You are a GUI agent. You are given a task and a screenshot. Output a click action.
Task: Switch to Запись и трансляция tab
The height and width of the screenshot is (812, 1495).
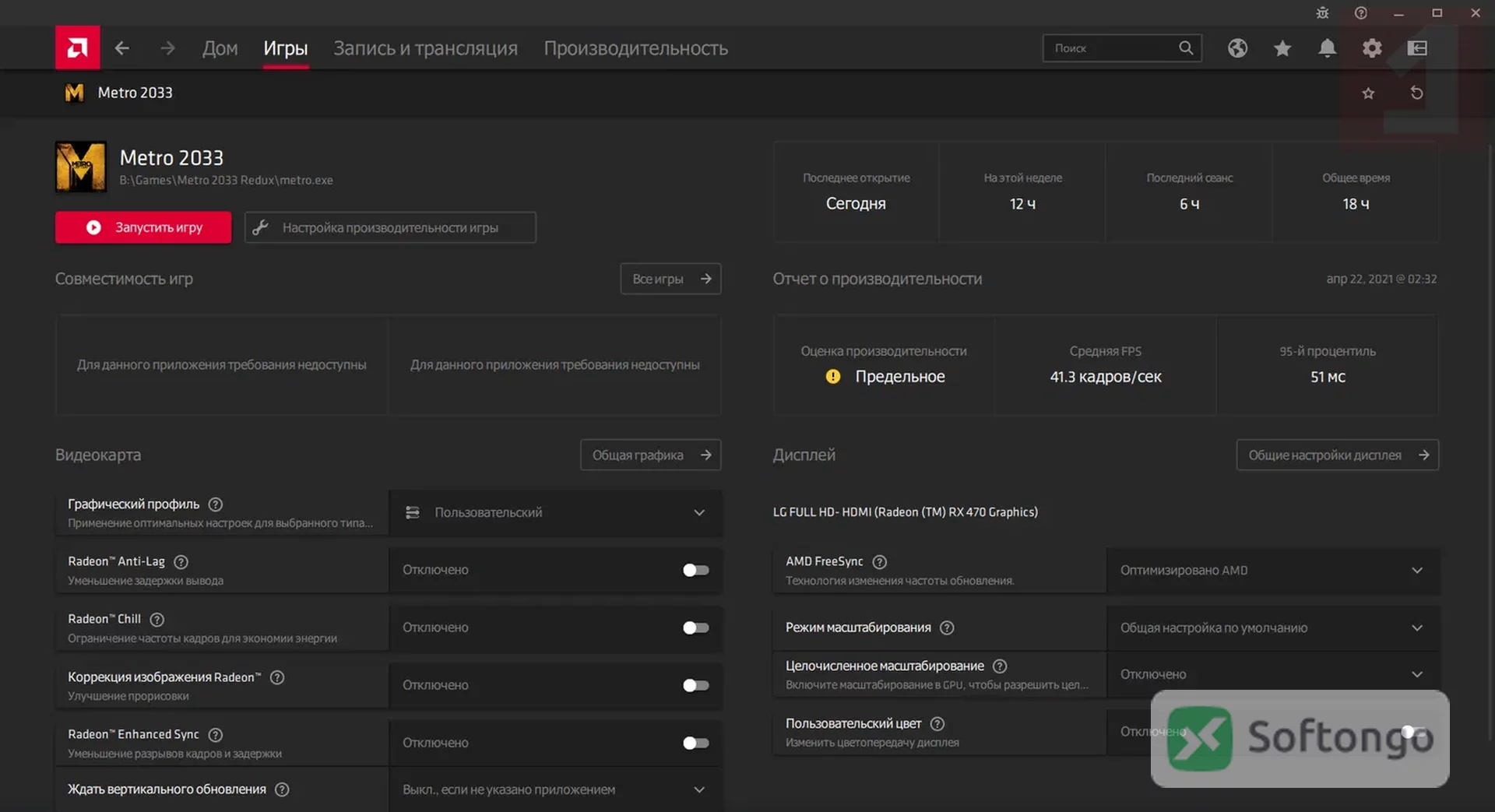pyautogui.click(x=425, y=48)
